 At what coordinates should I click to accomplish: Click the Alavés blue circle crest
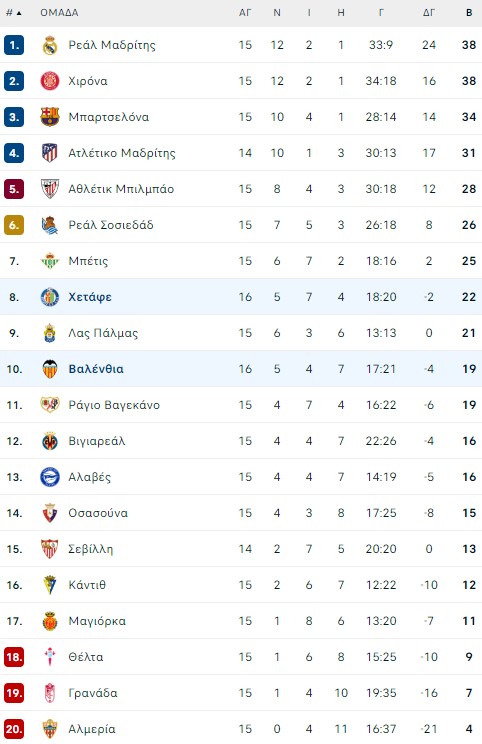pos(50,477)
